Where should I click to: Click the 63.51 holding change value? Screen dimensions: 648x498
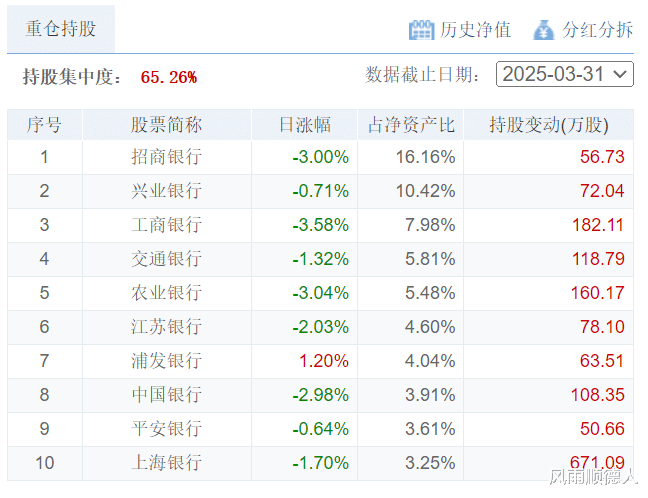(x=602, y=361)
